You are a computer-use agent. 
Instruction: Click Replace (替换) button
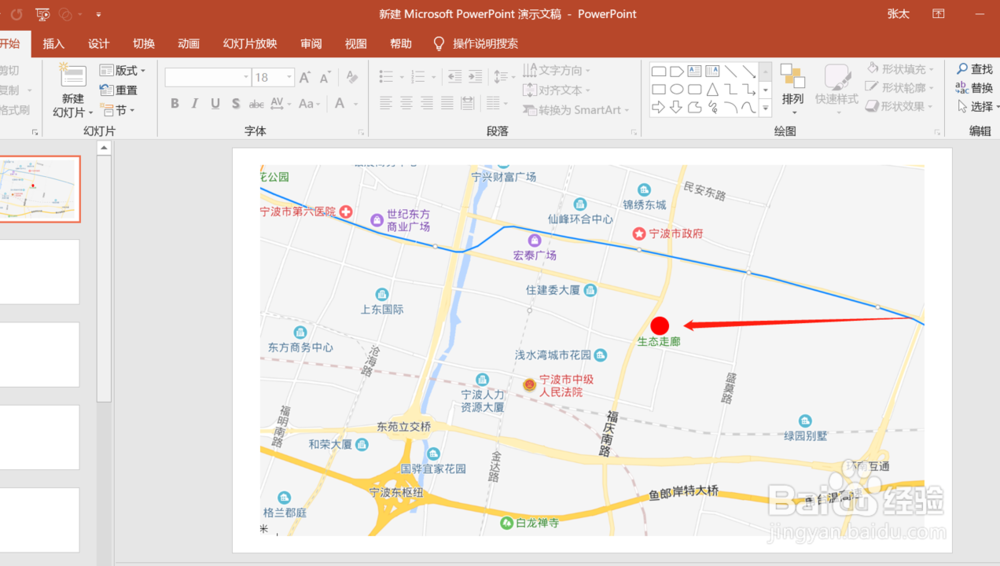click(974, 87)
